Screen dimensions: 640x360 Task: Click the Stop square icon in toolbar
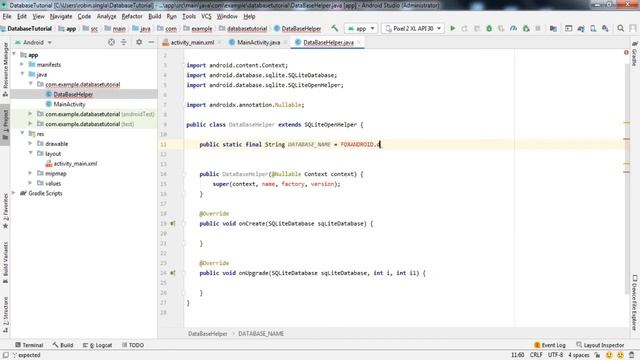tap(538, 29)
